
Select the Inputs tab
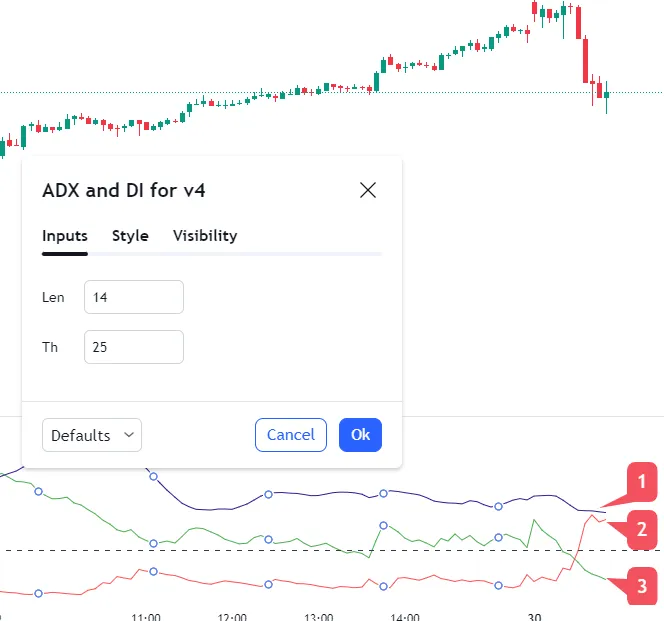click(65, 236)
